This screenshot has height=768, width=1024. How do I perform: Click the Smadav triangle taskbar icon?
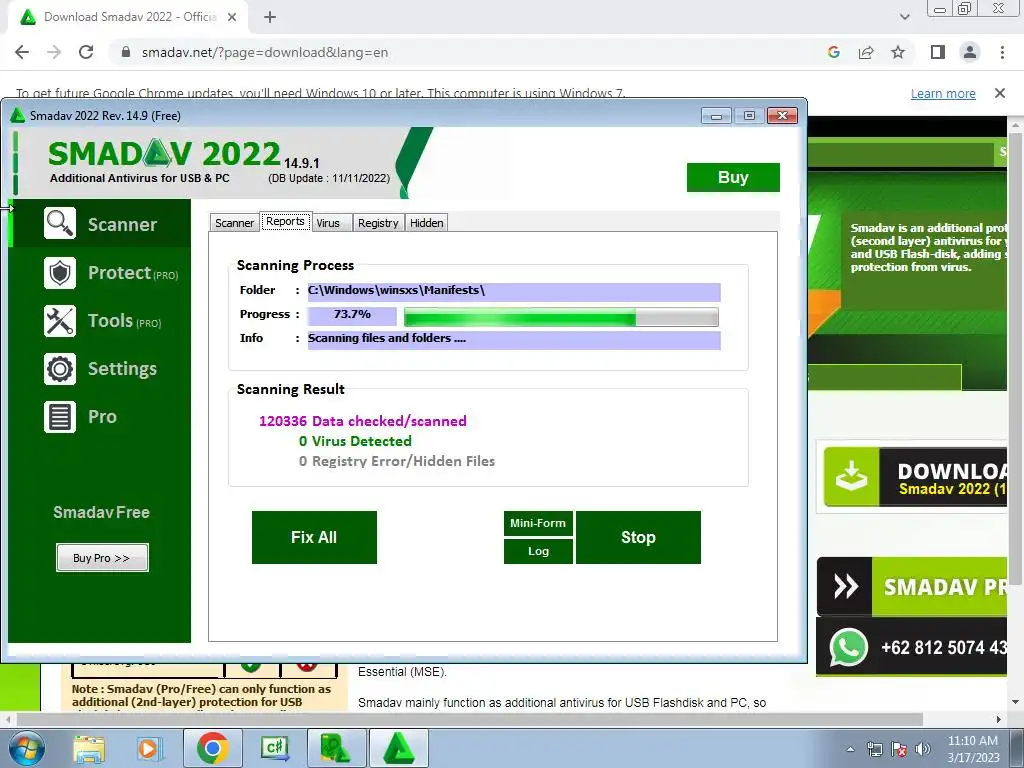click(398, 748)
